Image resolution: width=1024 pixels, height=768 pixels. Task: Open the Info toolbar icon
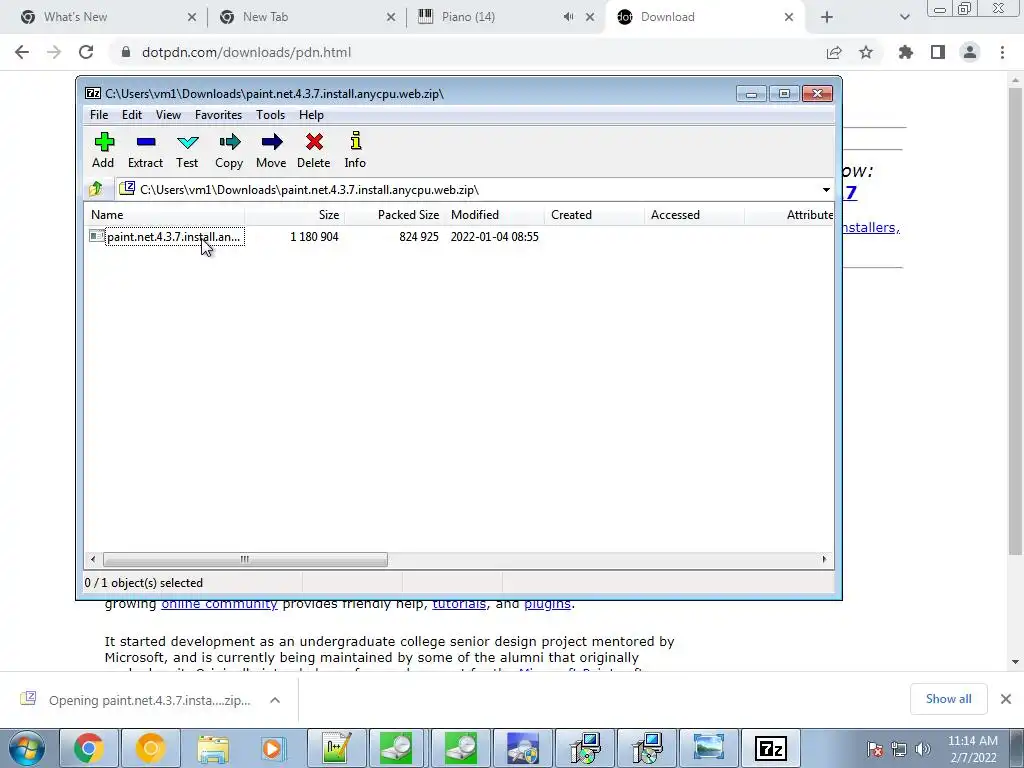pyautogui.click(x=355, y=150)
